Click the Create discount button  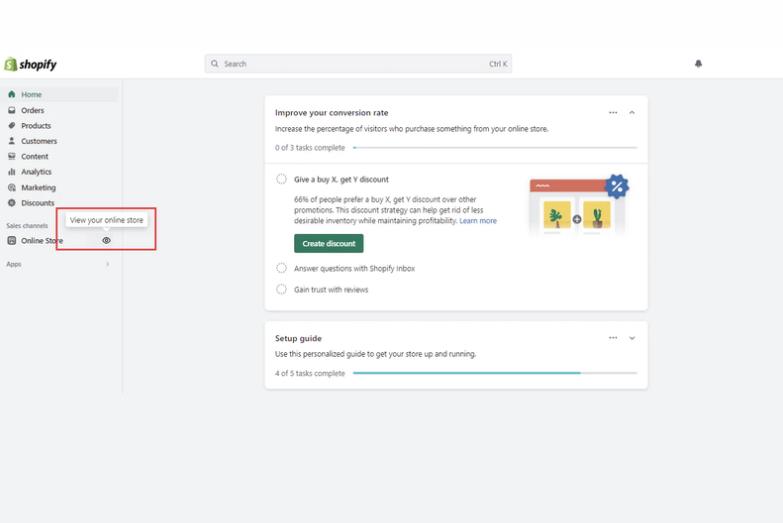pos(328,243)
